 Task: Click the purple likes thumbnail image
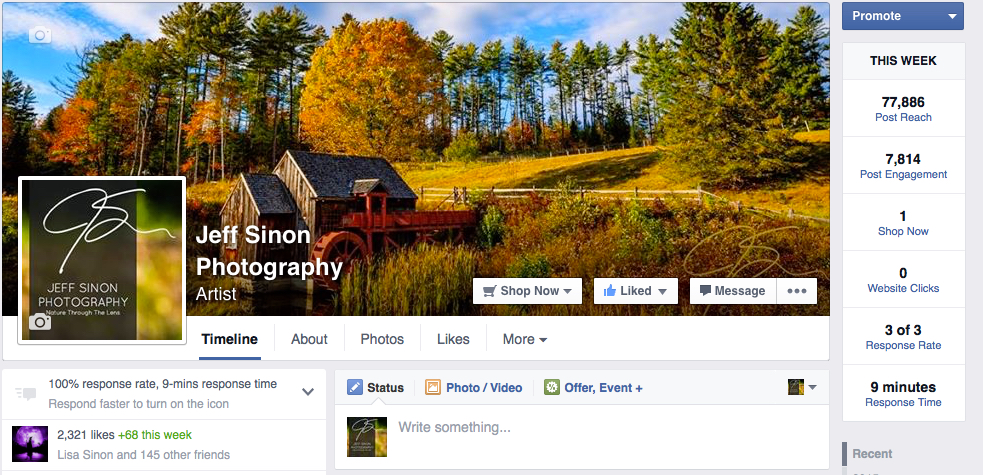coord(30,444)
